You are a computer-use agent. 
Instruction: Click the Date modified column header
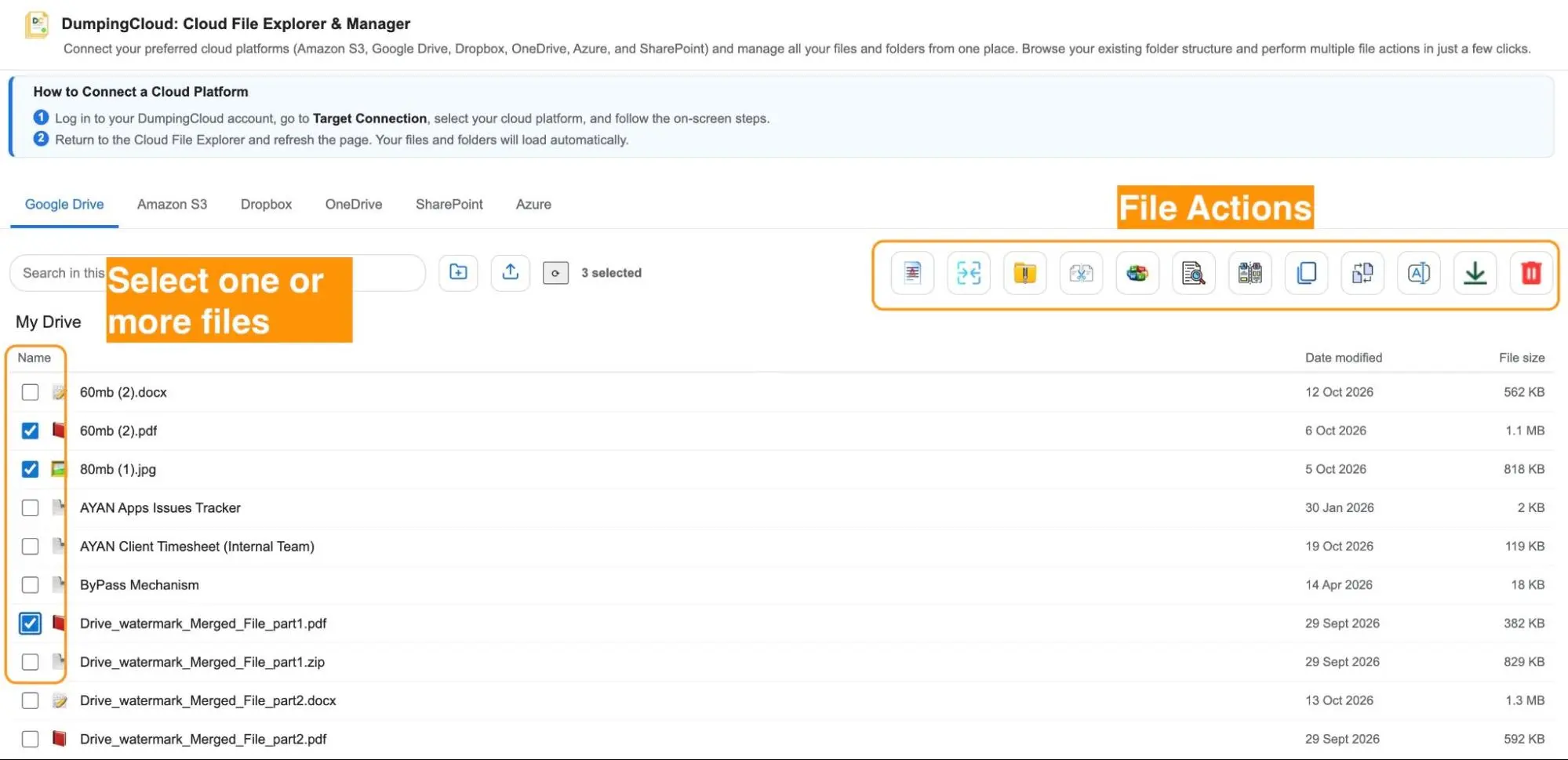click(1344, 358)
